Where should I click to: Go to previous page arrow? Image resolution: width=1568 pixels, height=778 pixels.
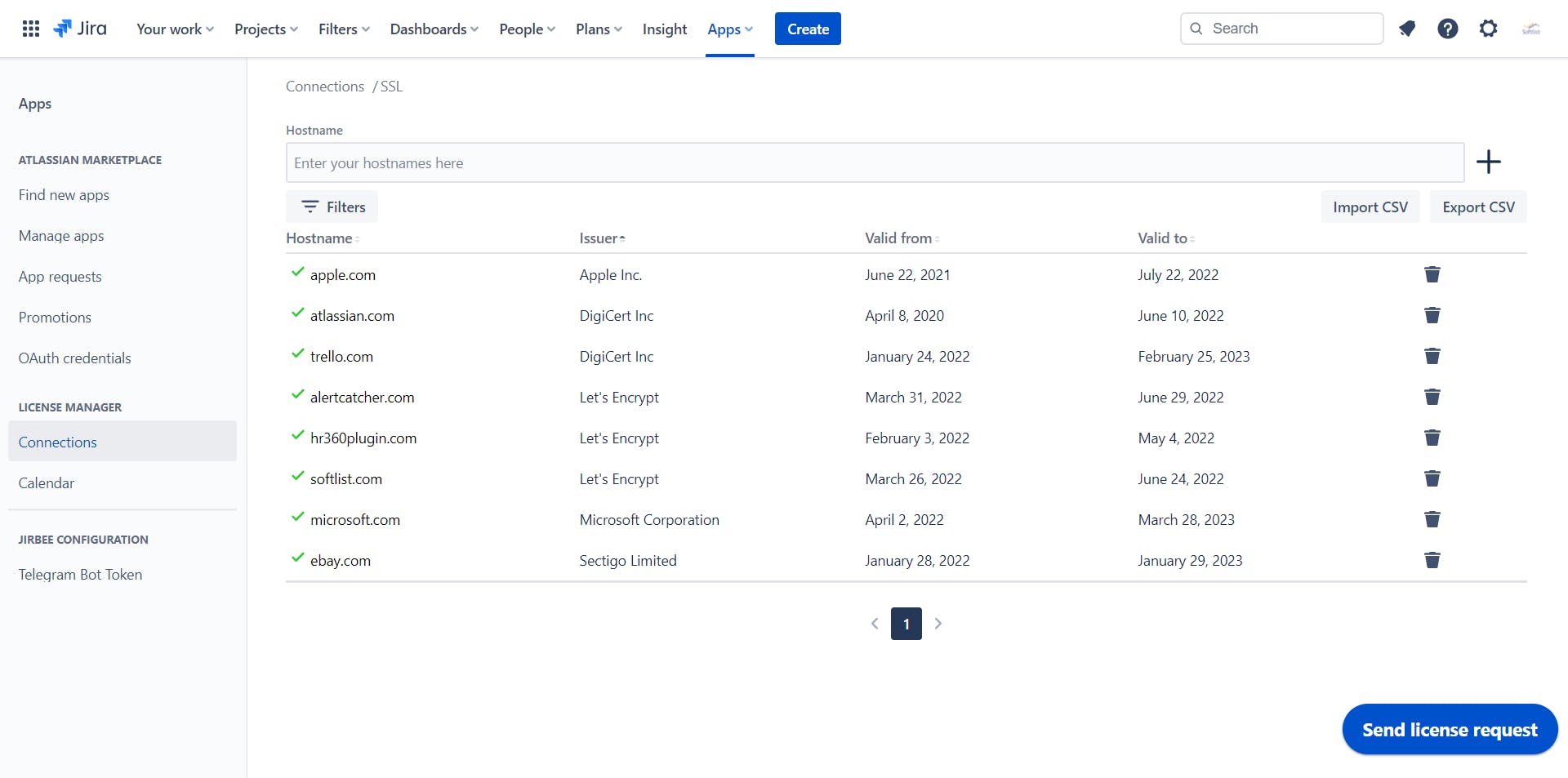[875, 624]
